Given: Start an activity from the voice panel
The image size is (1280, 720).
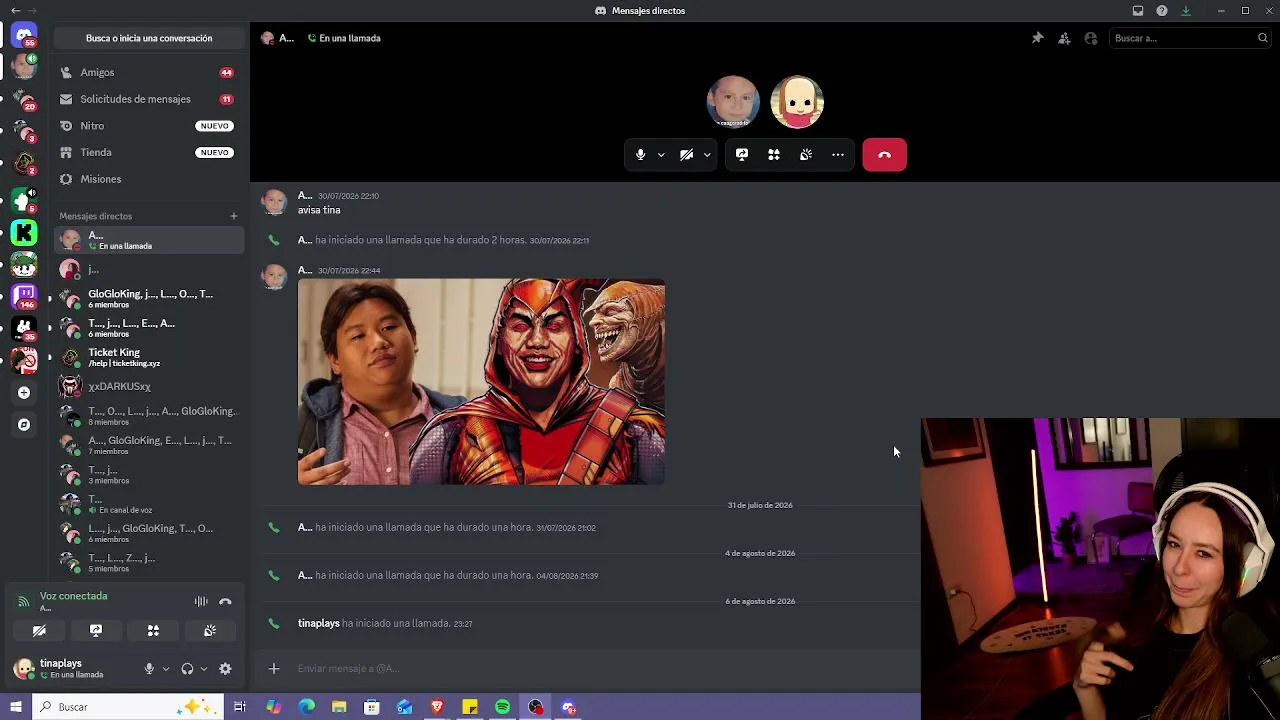Looking at the screenshot, I should [x=153, y=631].
